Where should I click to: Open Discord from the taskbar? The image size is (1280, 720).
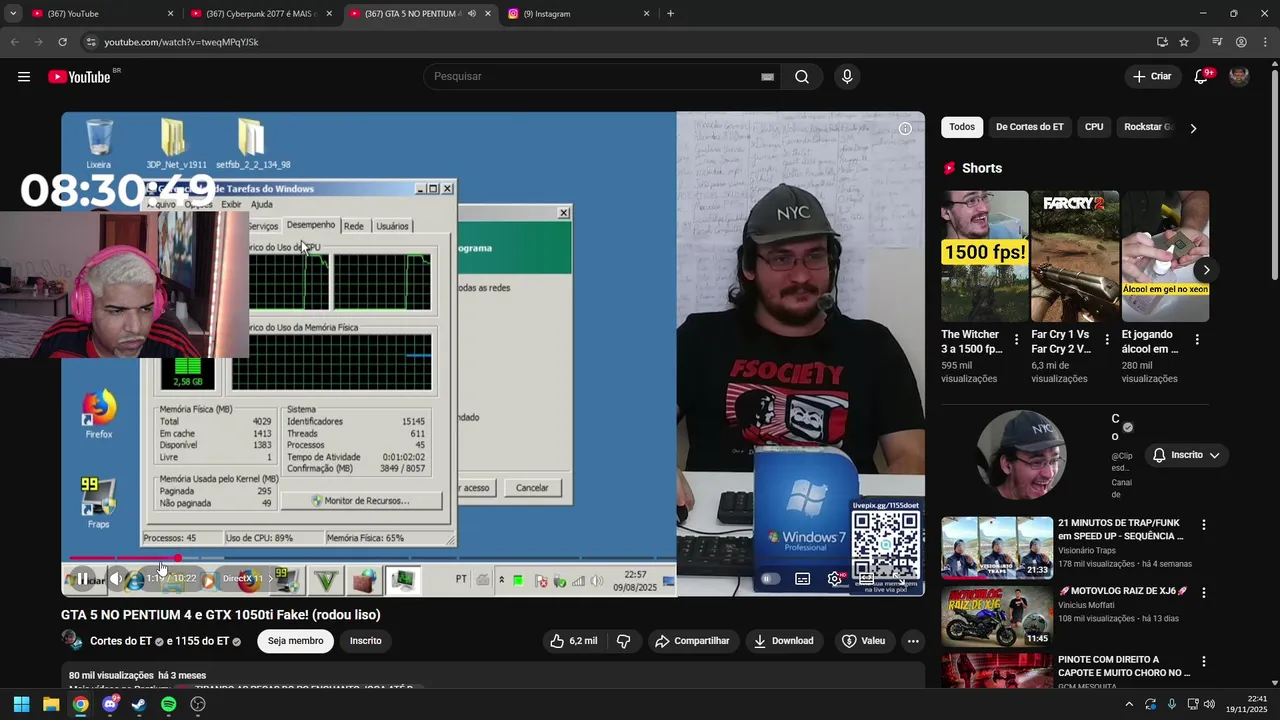click(110, 704)
